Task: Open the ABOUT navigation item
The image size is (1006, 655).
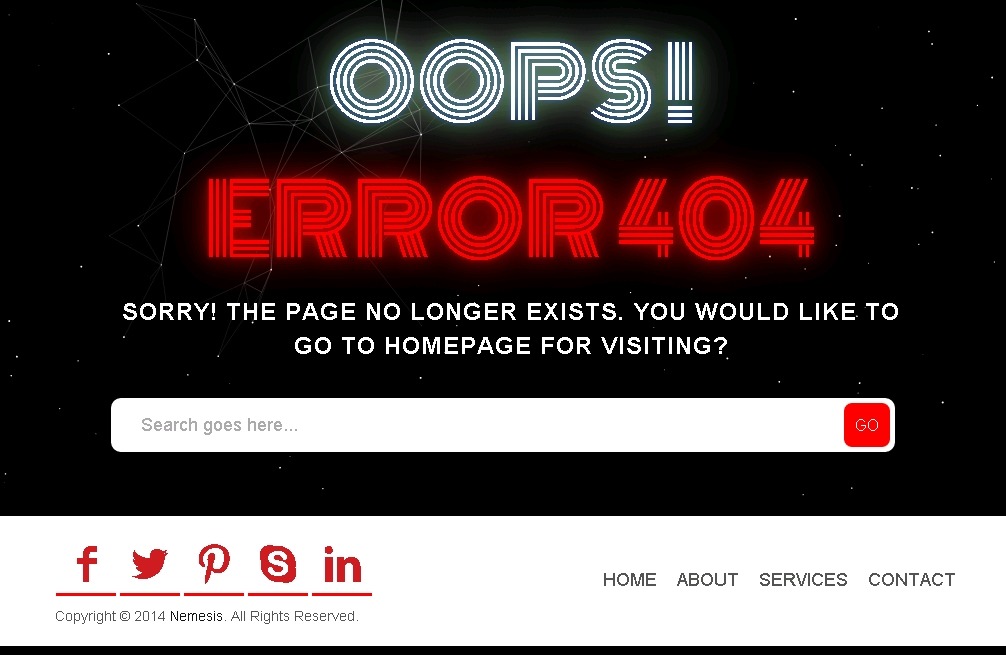Action: pyautogui.click(x=707, y=579)
